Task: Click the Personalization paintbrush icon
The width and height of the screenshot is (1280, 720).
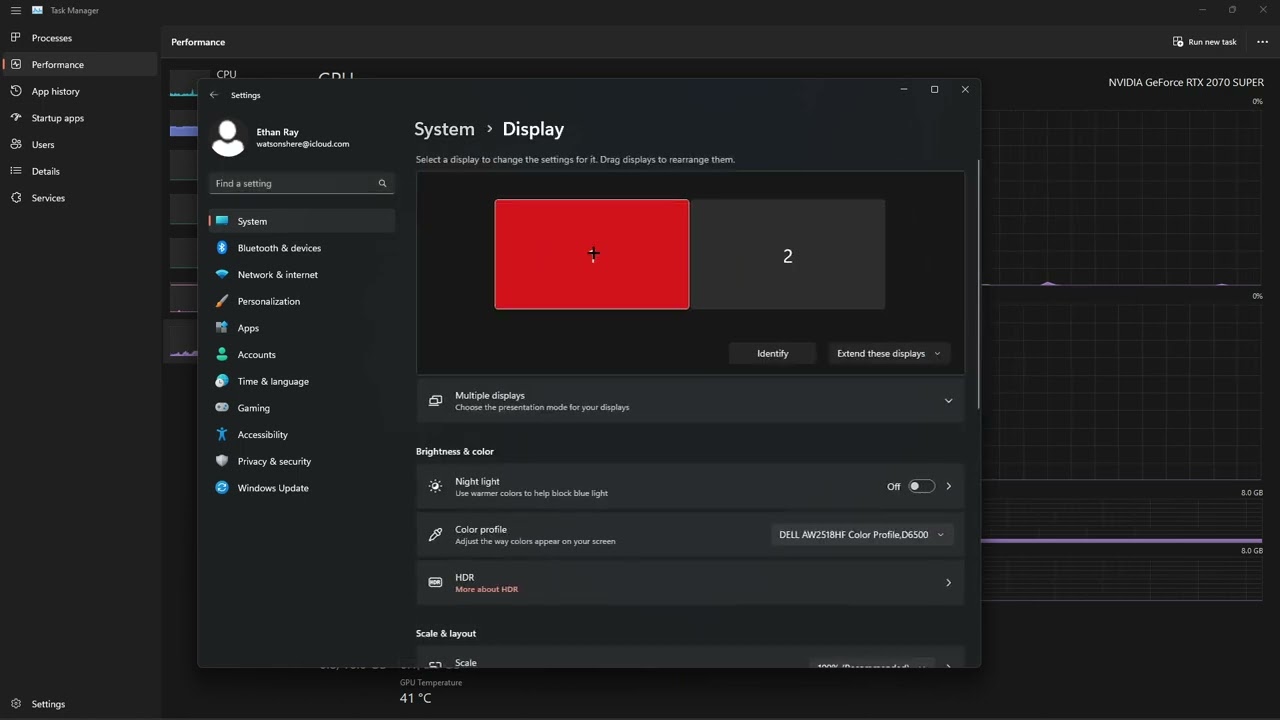Action: (x=222, y=301)
